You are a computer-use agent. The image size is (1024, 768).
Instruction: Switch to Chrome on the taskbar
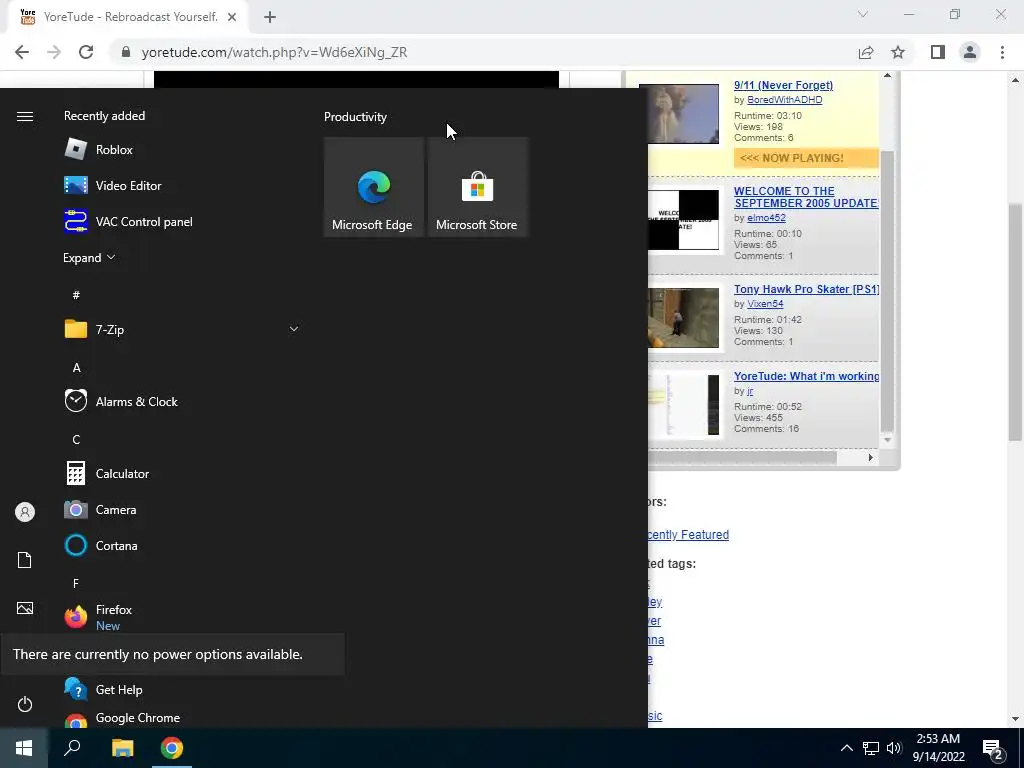[172, 748]
